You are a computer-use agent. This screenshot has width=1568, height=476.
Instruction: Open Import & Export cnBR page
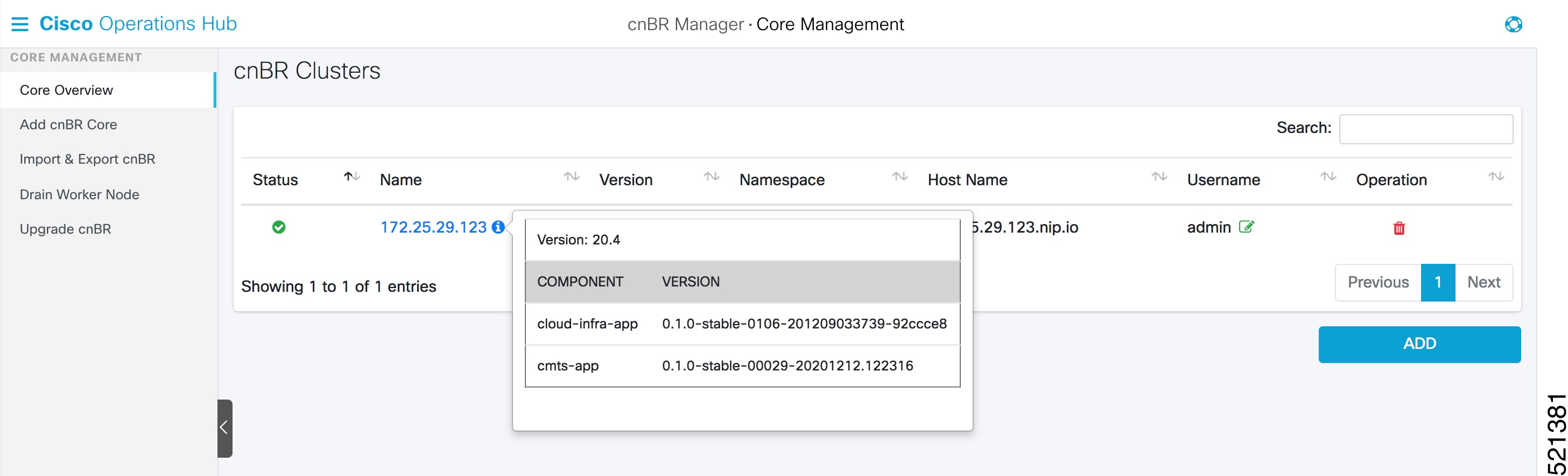[87, 159]
